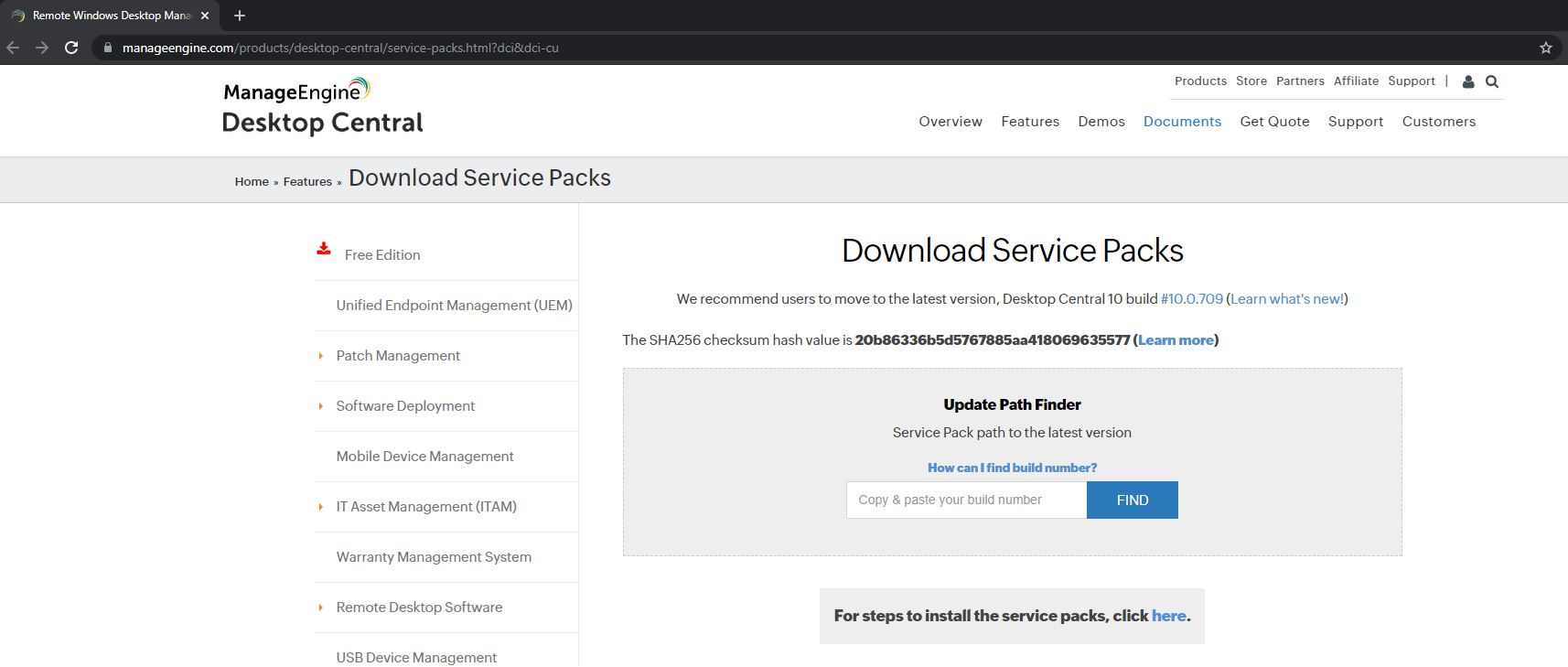Open the Support item in main navigation

1356,122
